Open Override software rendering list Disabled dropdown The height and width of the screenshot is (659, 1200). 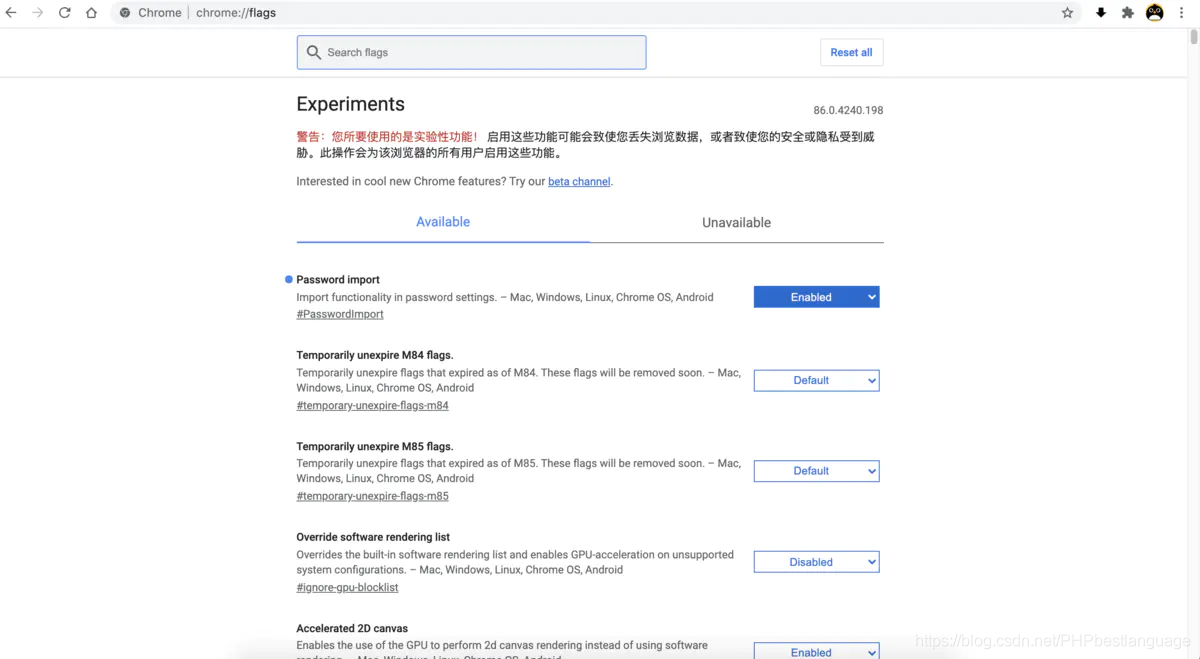tap(816, 562)
